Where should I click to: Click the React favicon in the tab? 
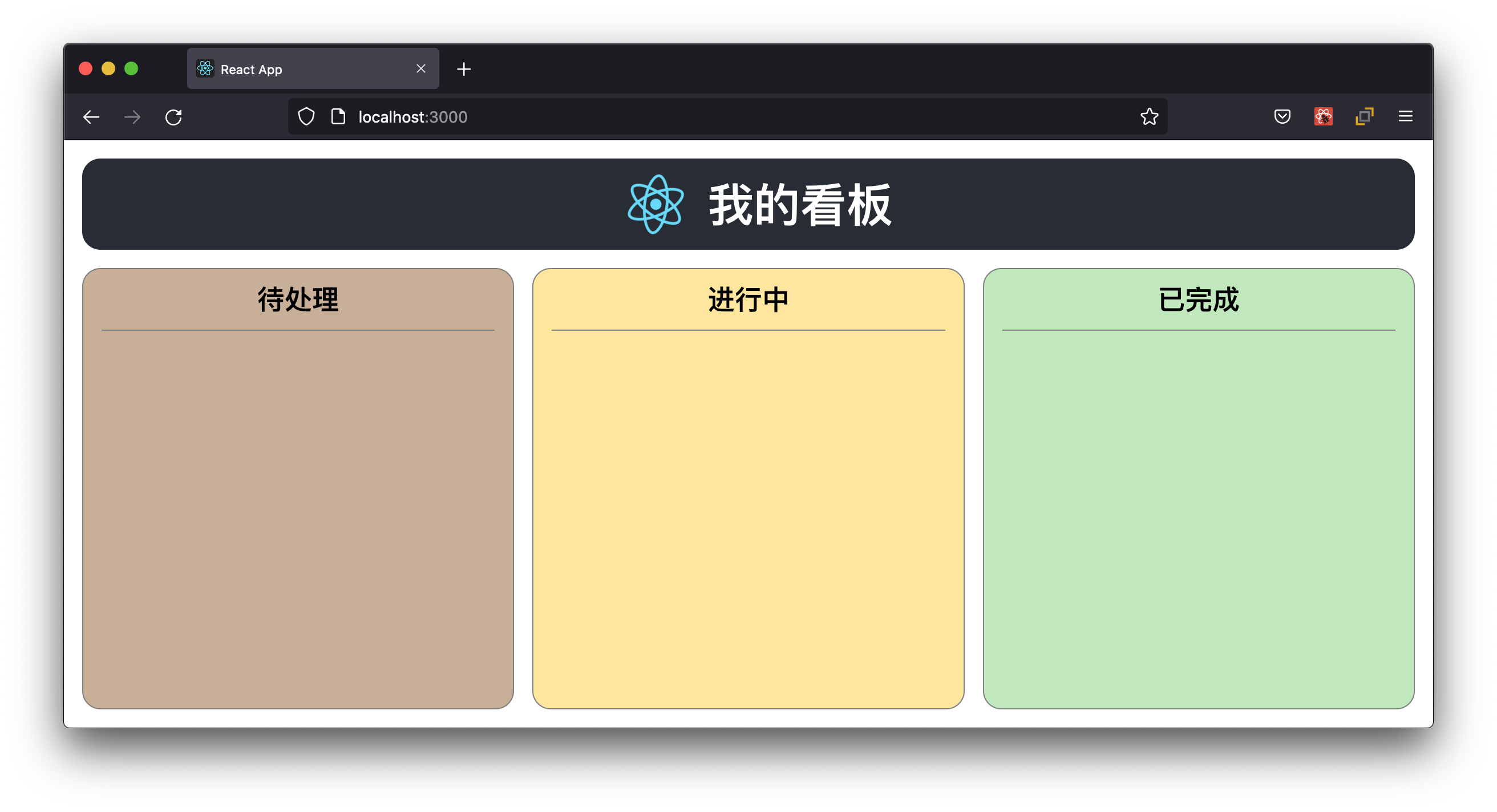205,68
